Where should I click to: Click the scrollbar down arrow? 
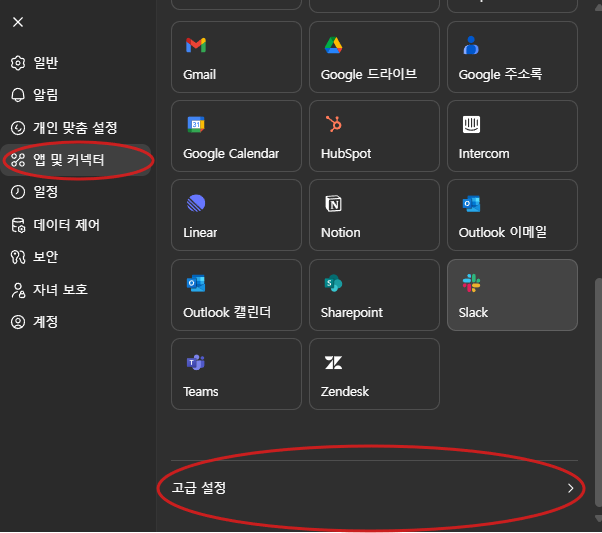tap(598, 518)
